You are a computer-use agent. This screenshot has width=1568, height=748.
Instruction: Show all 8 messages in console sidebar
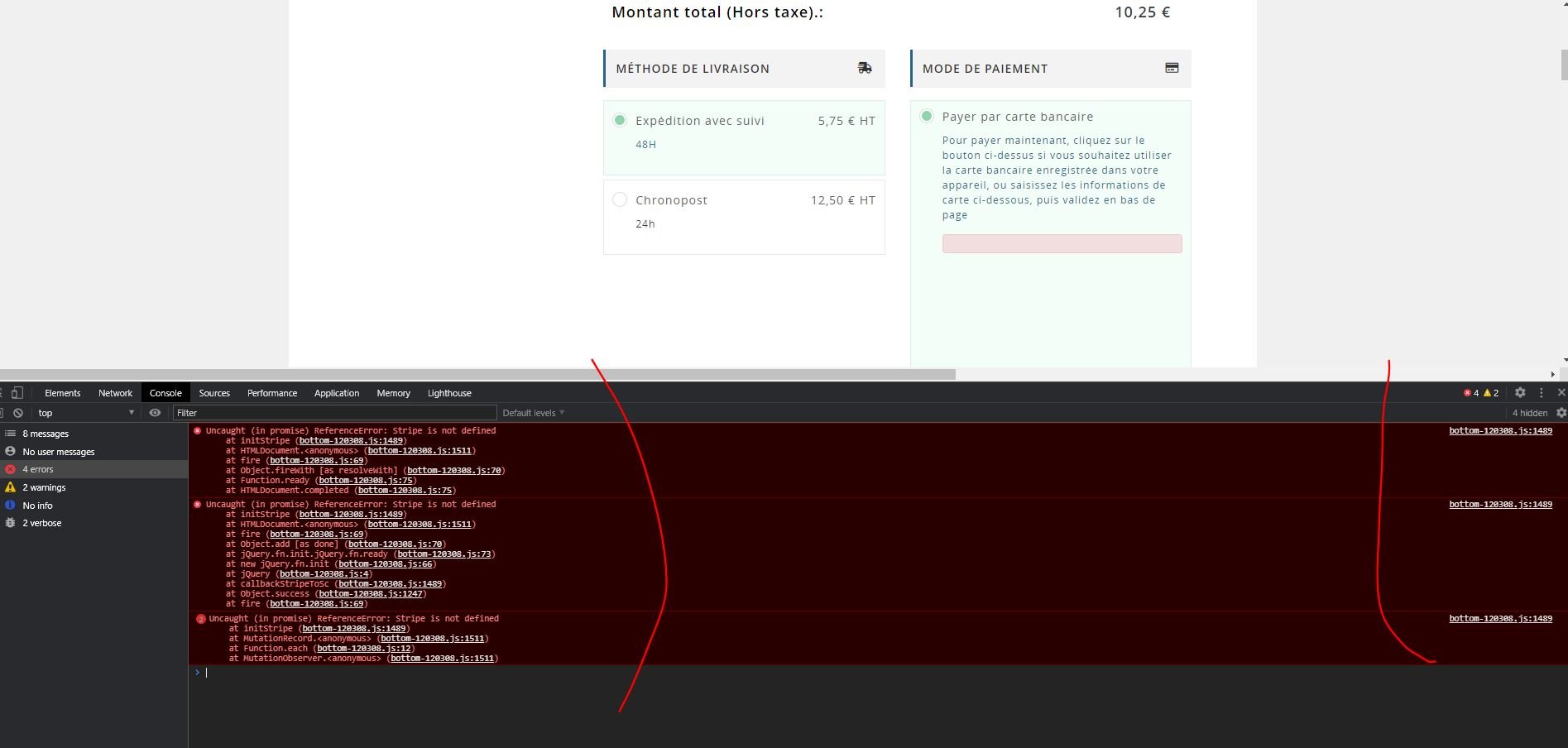[x=94, y=434]
